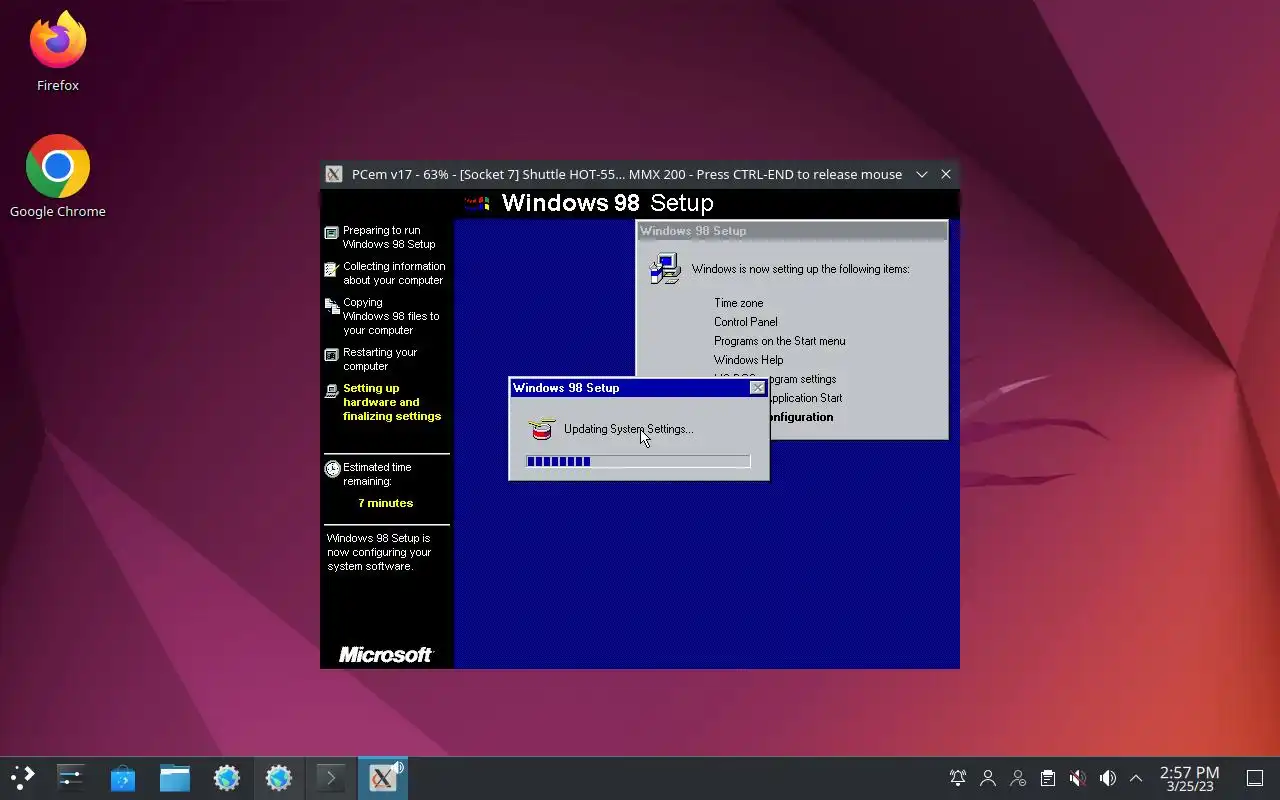Open the clipboard tray icon
Screen dimensions: 1280x800
[x=1048, y=778]
